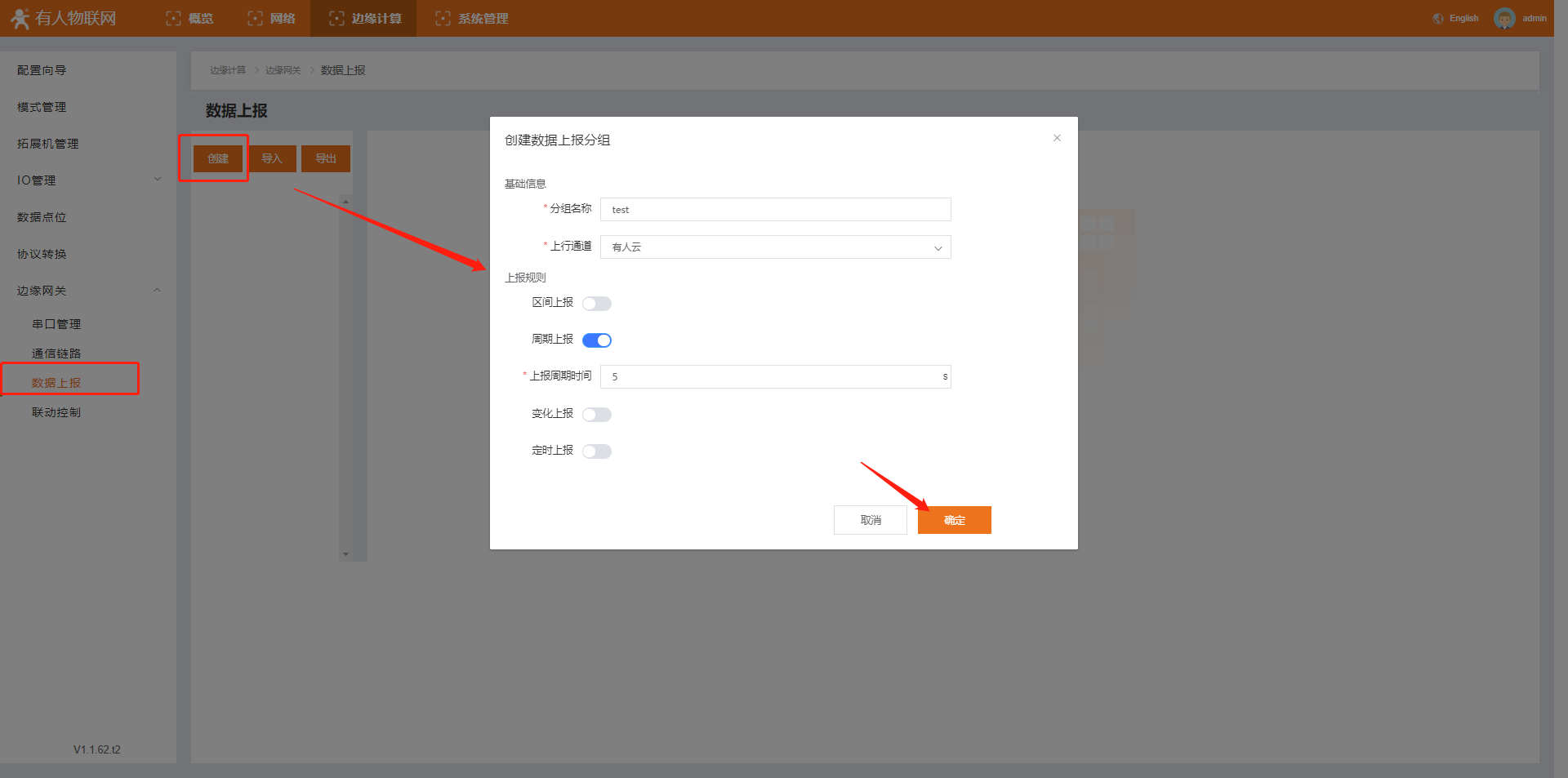This screenshot has height=778, width=1568.
Task: Switch to the 网络 top tab
Action: (x=273, y=18)
